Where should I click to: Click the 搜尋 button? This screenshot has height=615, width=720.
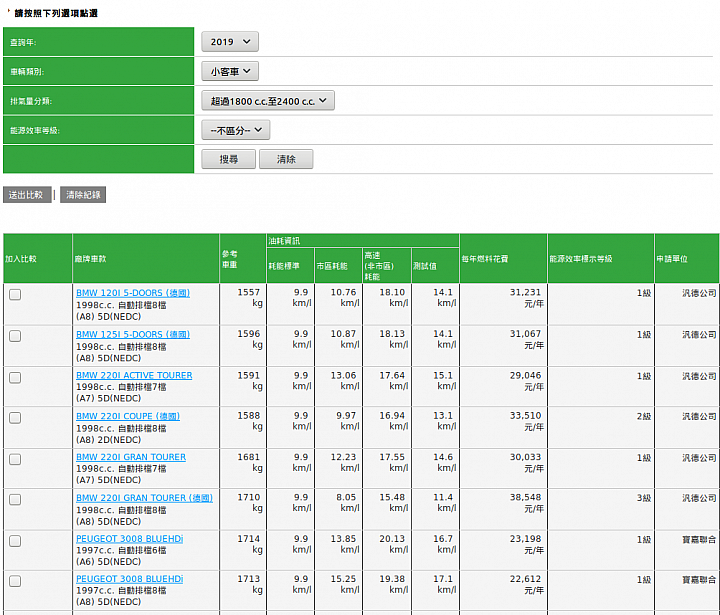228,159
